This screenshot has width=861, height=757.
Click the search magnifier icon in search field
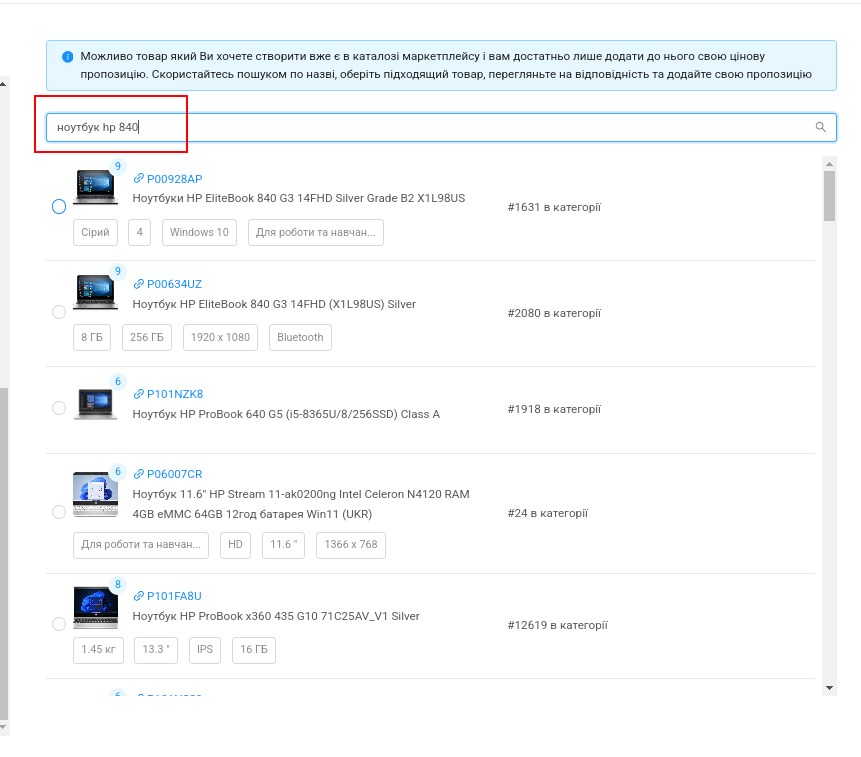coord(820,127)
